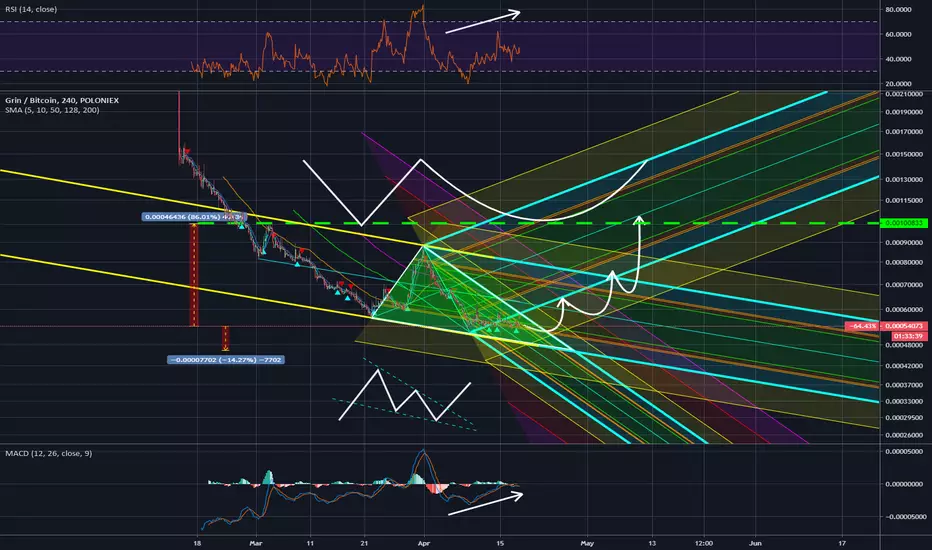The image size is (932, 550).
Task: Open the MACD (12, 26, close, 9) label
Action: (x=49, y=454)
